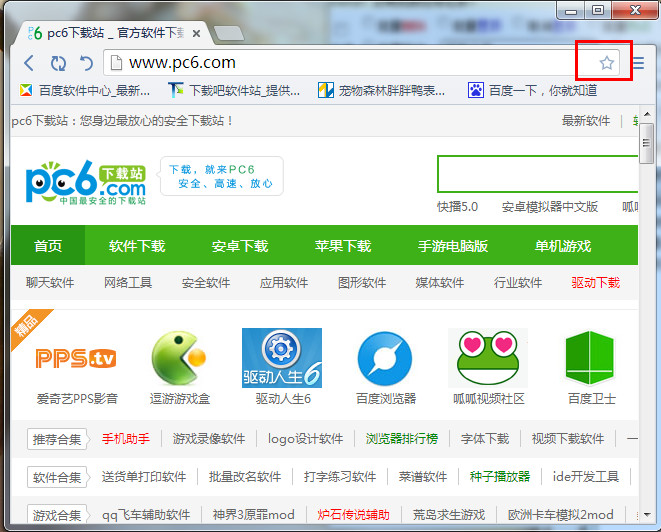Image resolution: width=661 pixels, height=532 pixels.
Task: Click the undo arrow icon in toolbar
Action: [86, 63]
